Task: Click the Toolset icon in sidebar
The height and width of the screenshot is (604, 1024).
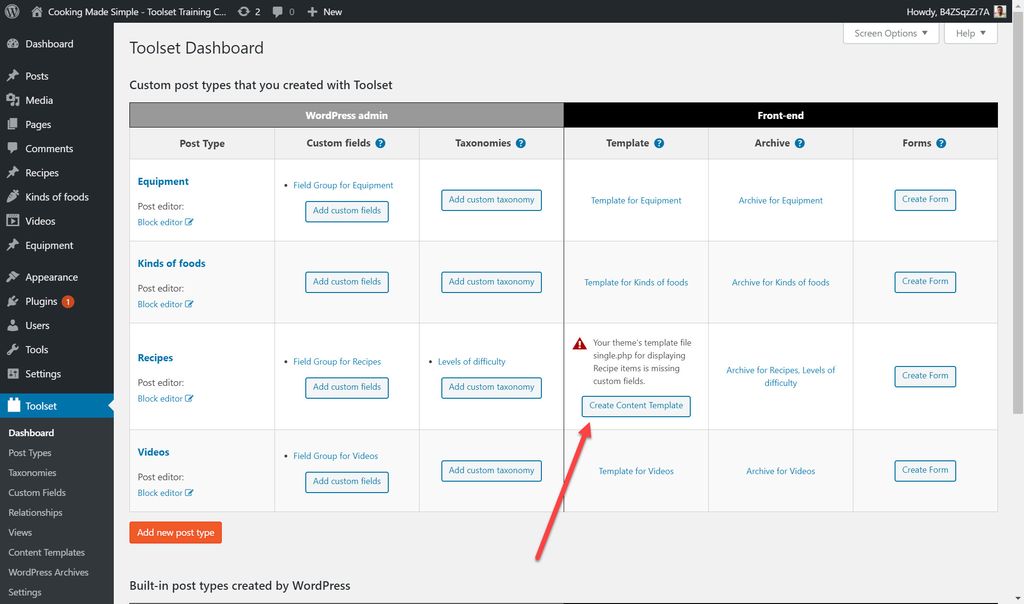Action: click(14, 405)
